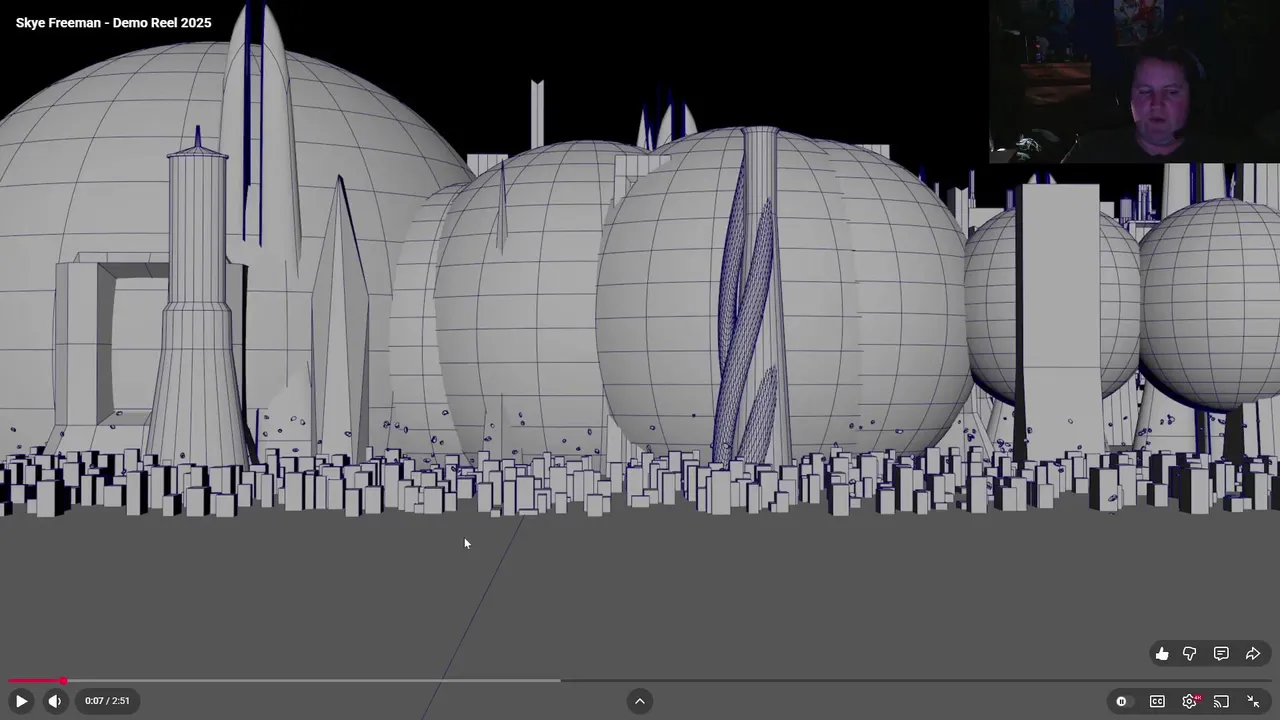The height and width of the screenshot is (720, 1280).
Task: Share the video using arrow icon
Action: (x=1253, y=654)
